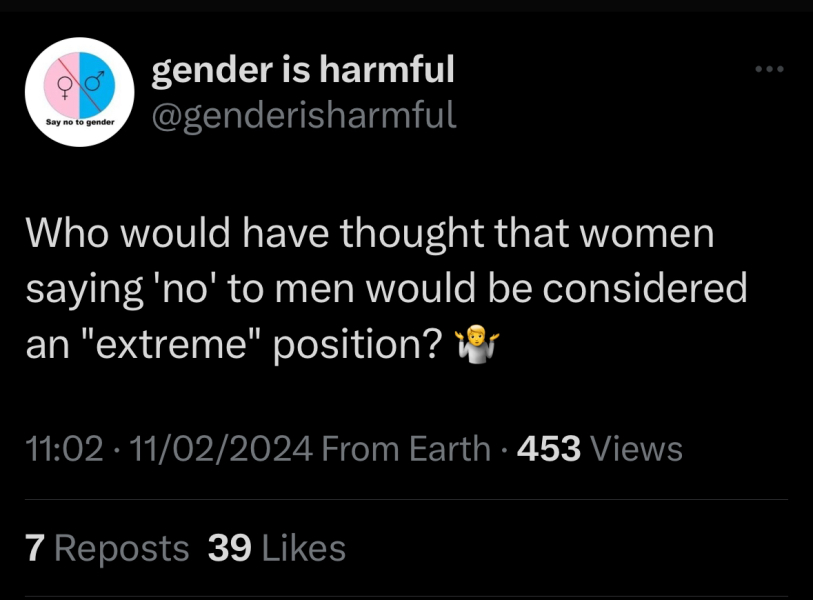Click the "From Earth" location label
Viewport: 813px width, 600px height.
(407, 449)
